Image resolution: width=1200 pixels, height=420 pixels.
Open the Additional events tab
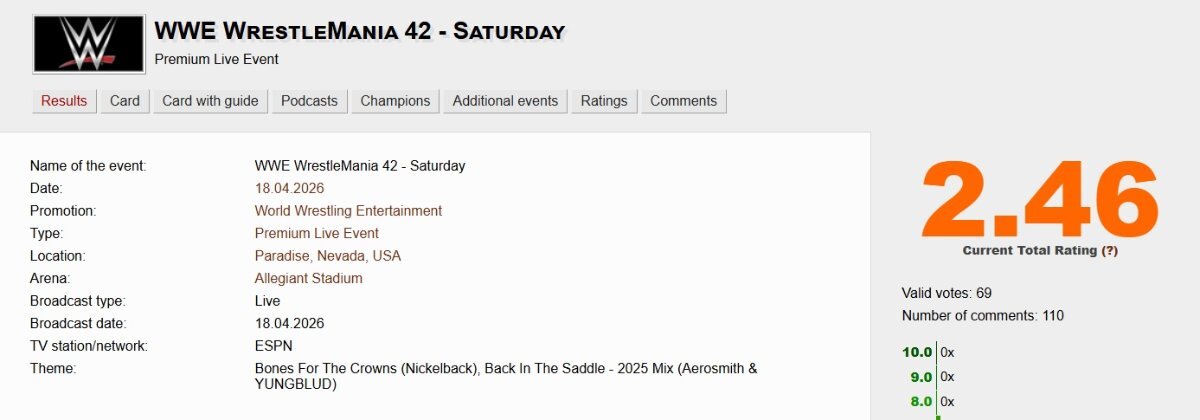pyautogui.click(x=505, y=101)
